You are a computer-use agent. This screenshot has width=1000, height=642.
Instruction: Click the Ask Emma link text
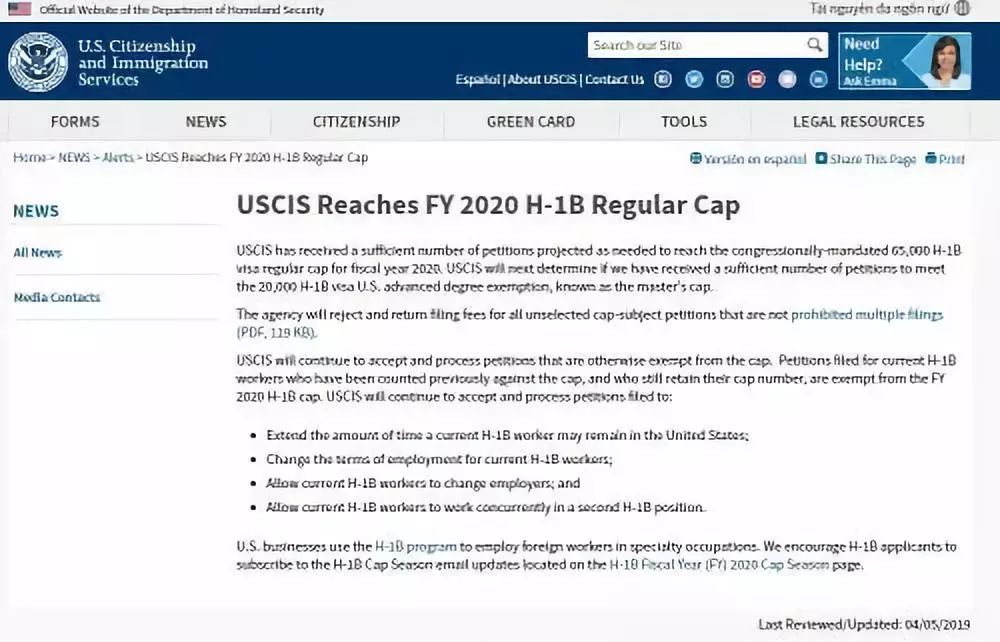870,81
